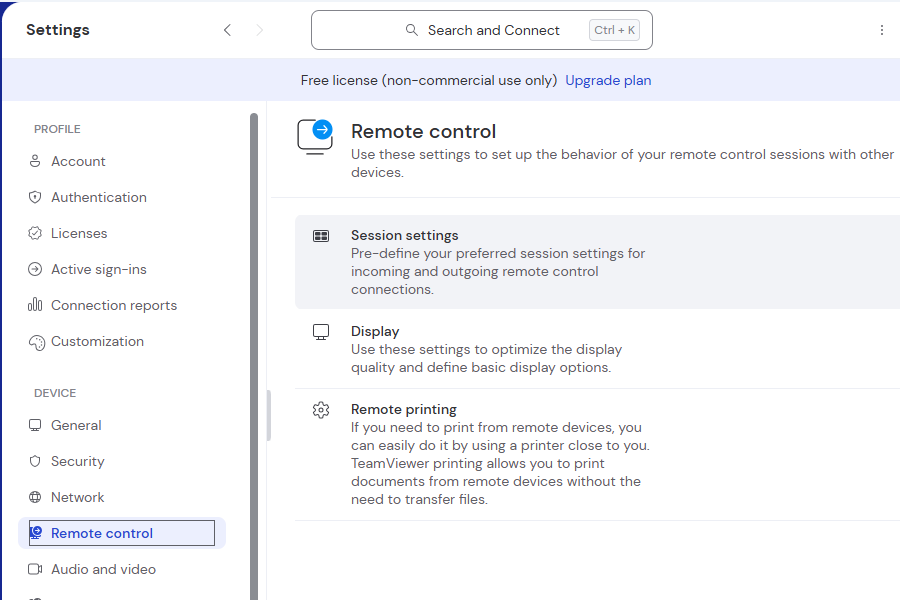The width and height of the screenshot is (900, 600).
Task: Click the Network globe icon
Action: pos(35,497)
